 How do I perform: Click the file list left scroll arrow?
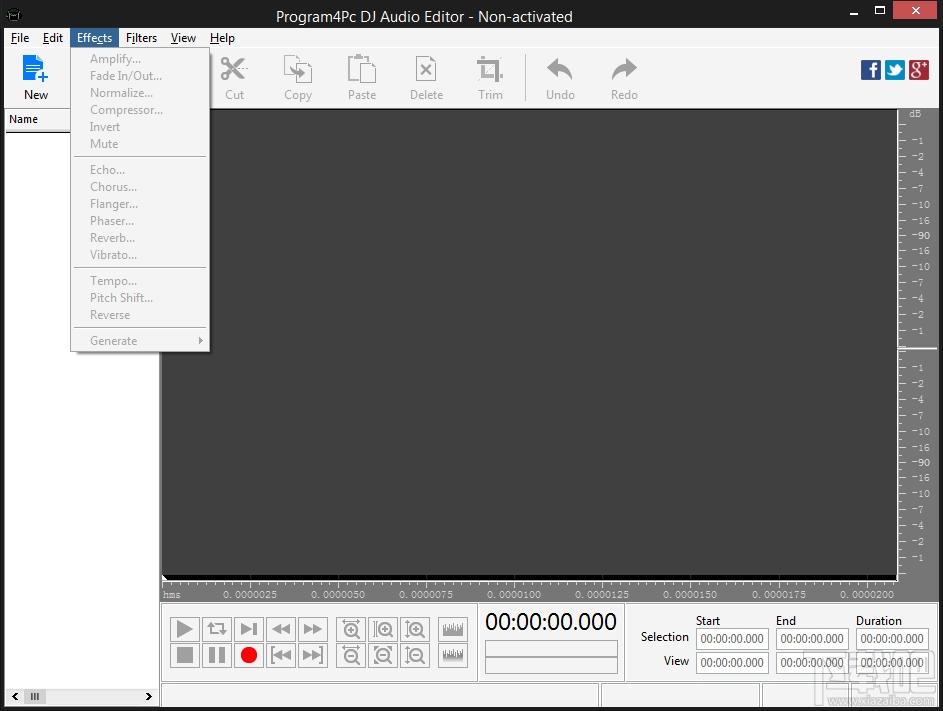pyautogui.click(x=15, y=697)
